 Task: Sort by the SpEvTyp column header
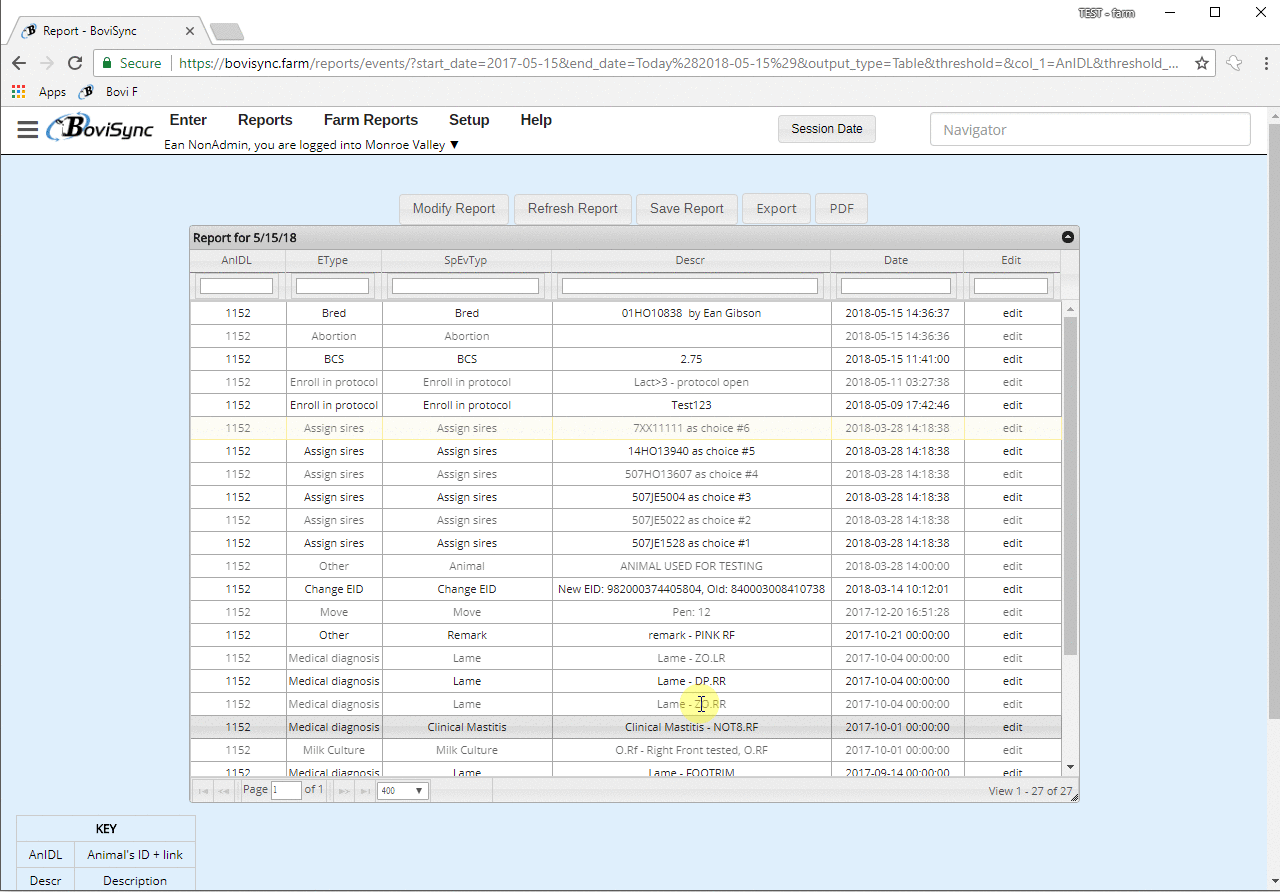point(466,260)
